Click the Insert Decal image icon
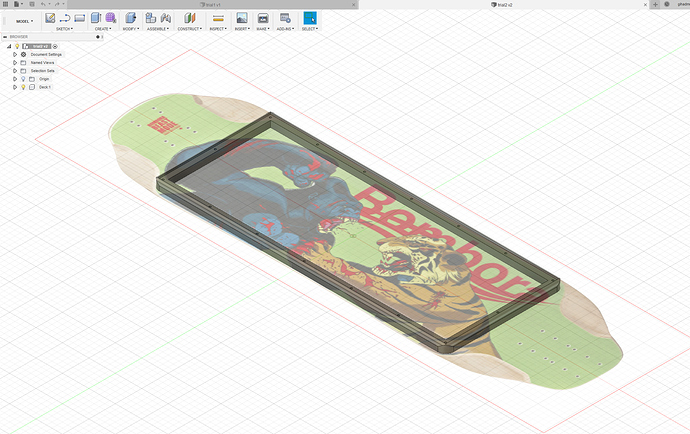Viewport: 690px width, 434px height. pyautogui.click(x=241, y=18)
